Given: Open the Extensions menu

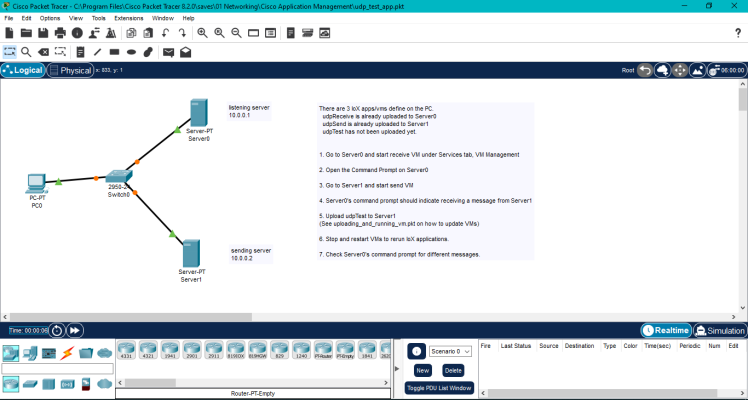Looking at the screenshot, I should (128, 18).
